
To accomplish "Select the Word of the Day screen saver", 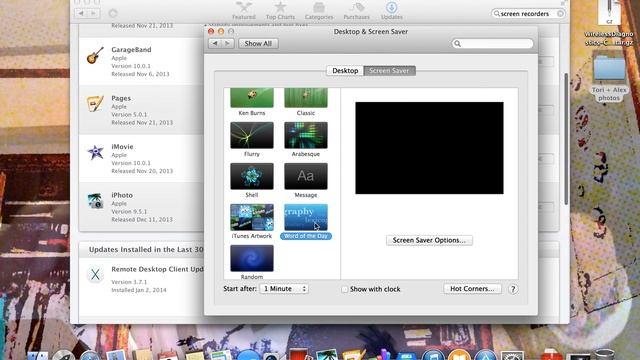I will tap(306, 221).
